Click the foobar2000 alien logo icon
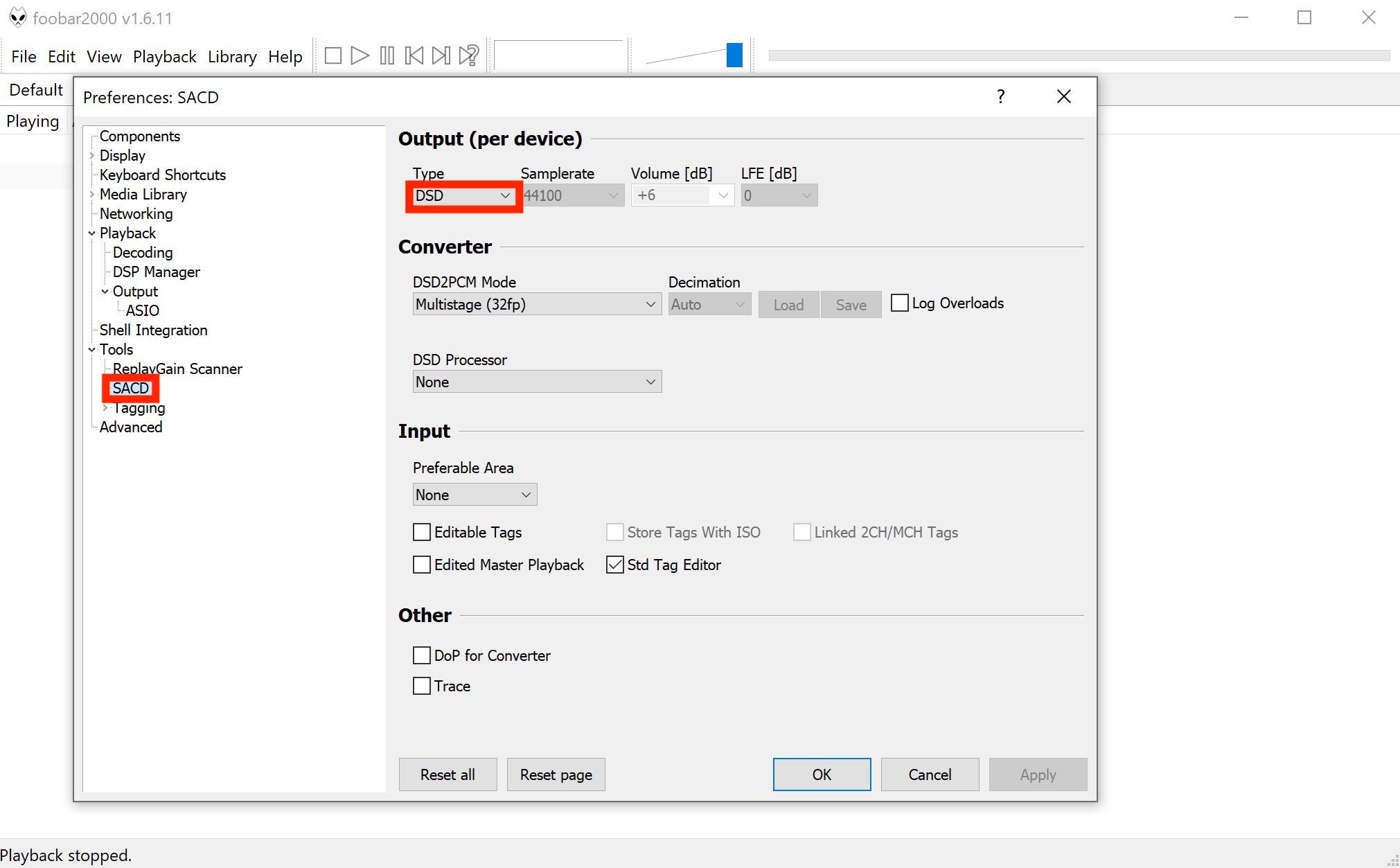This screenshot has height=868, width=1400. [18, 17]
